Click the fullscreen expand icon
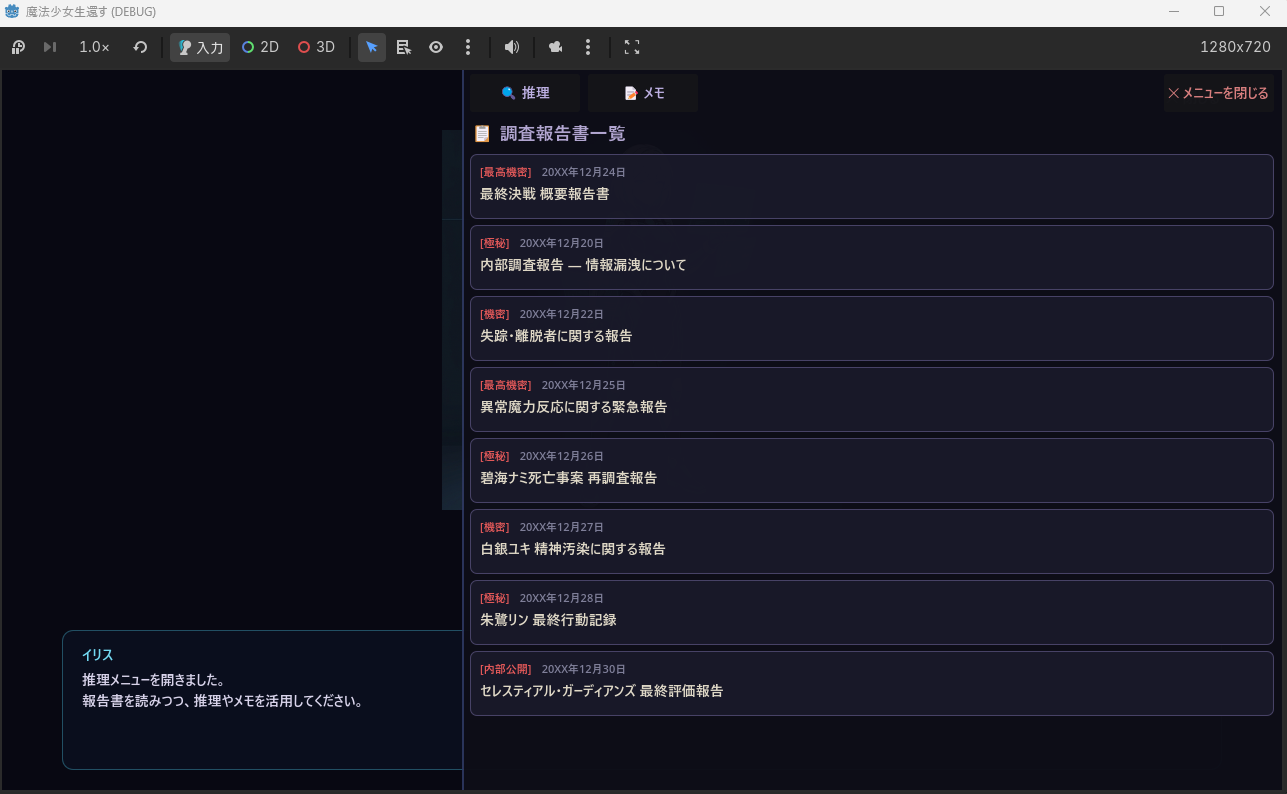The width and height of the screenshot is (1287, 794). (632, 47)
